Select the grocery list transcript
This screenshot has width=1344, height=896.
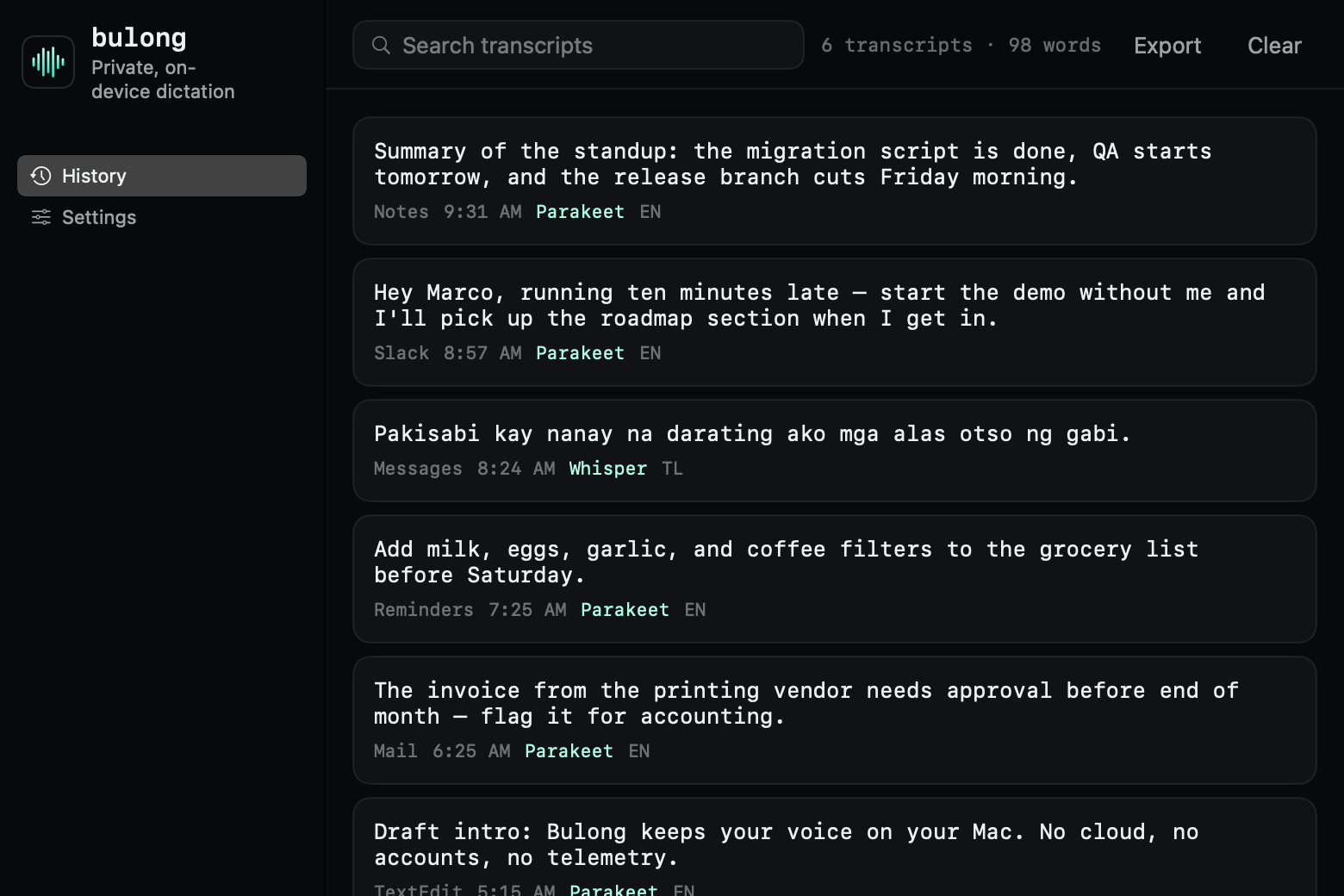coord(834,579)
